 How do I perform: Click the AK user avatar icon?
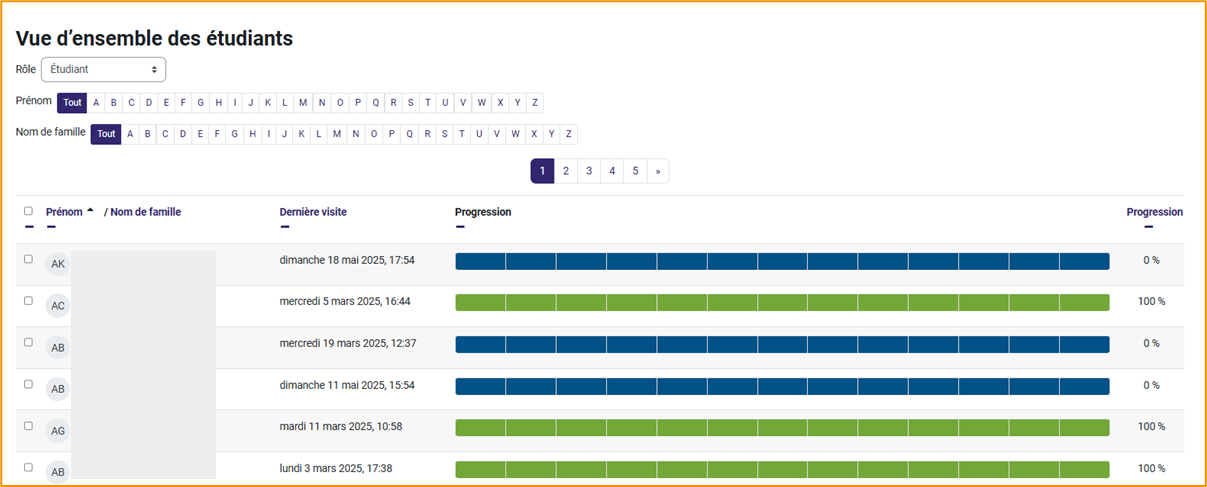coord(58,264)
